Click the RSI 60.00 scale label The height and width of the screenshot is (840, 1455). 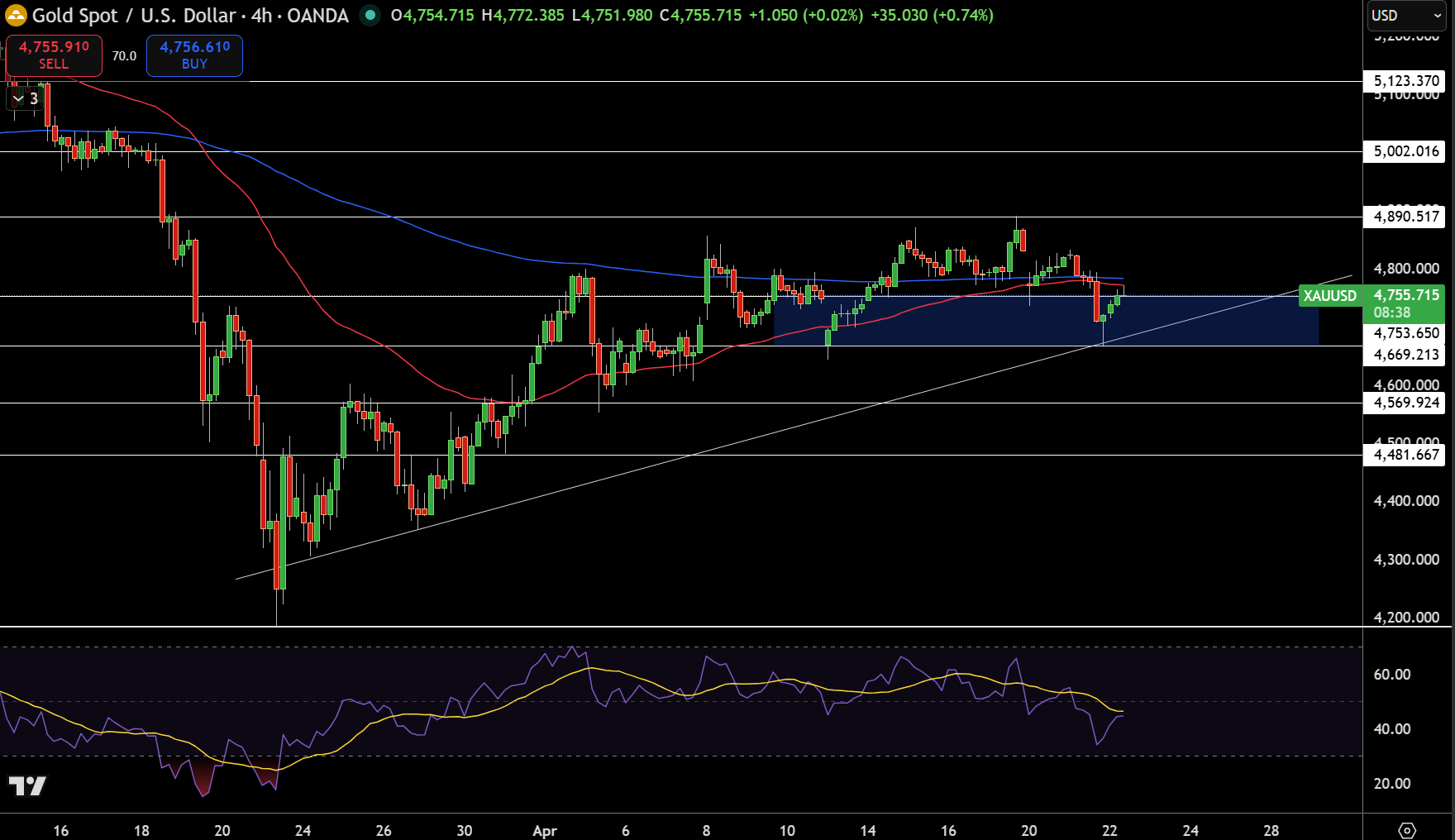(1392, 675)
